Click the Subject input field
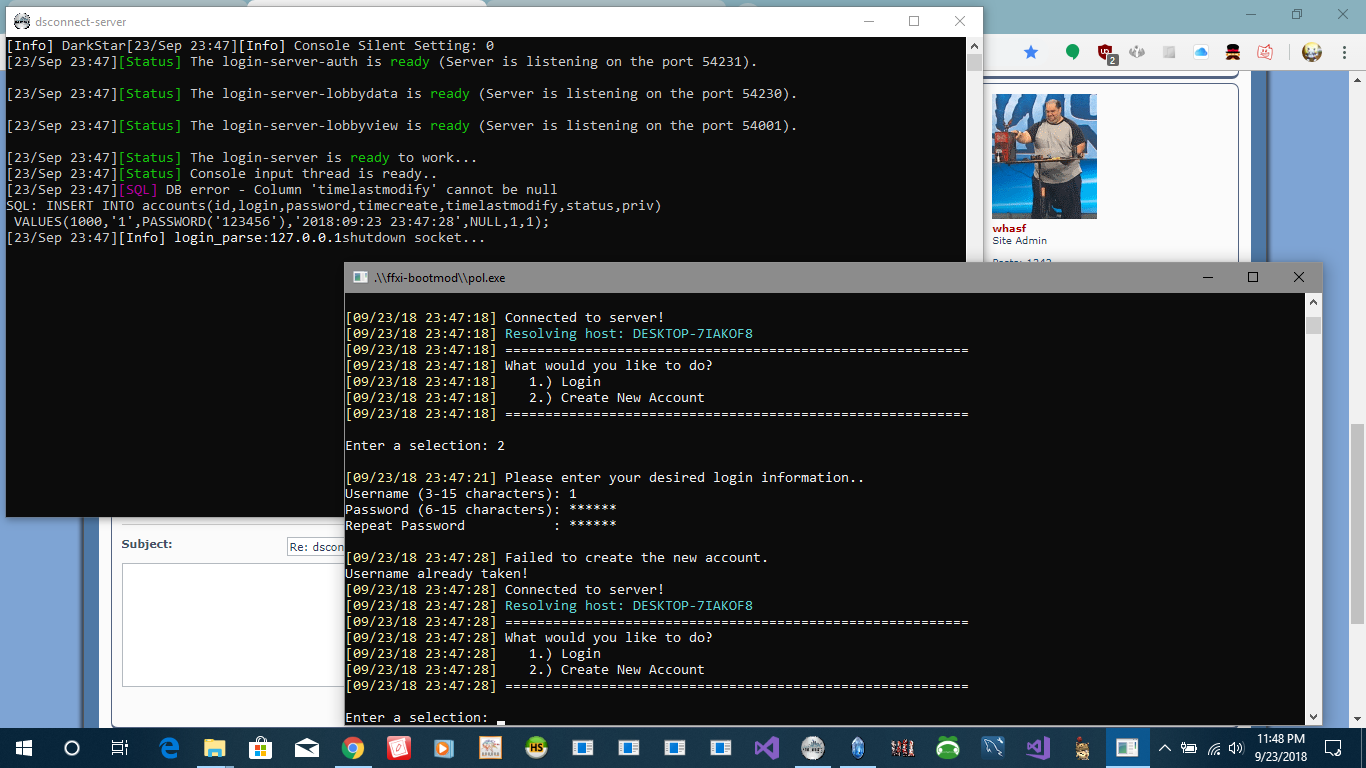The height and width of the screenshot is (768, 1366). (x=315, y=546)
